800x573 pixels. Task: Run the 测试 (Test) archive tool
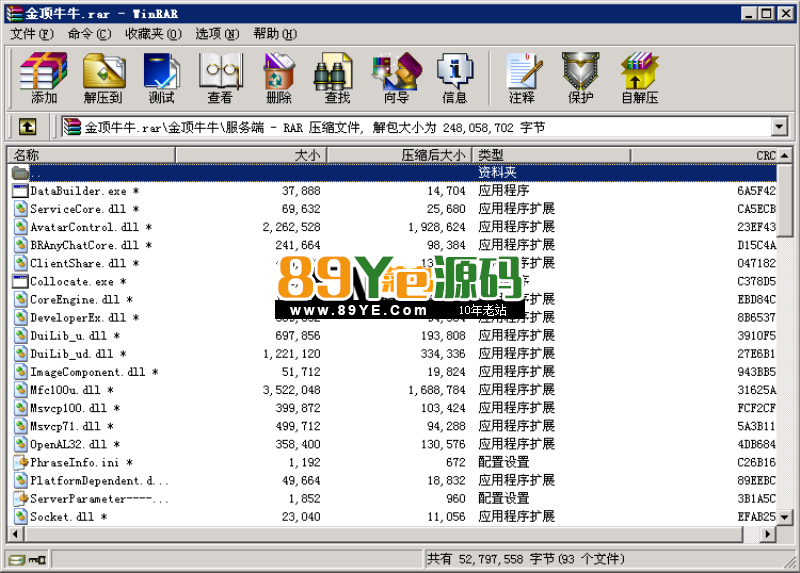[x=162, y=78]
